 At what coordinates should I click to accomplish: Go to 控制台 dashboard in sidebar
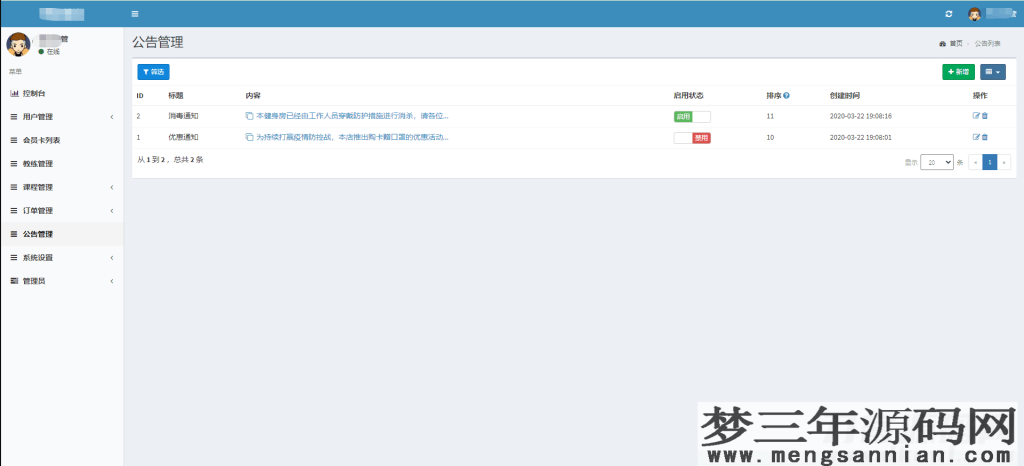61,93
